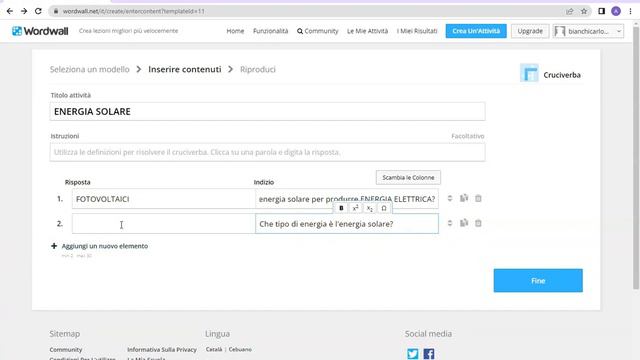Open the Chrome profile avatar

pos(616,11)
